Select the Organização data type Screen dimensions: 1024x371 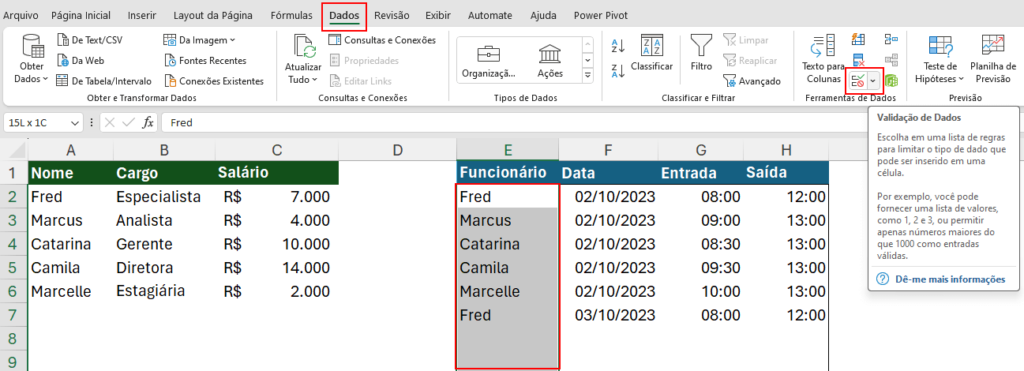point(488,61)
